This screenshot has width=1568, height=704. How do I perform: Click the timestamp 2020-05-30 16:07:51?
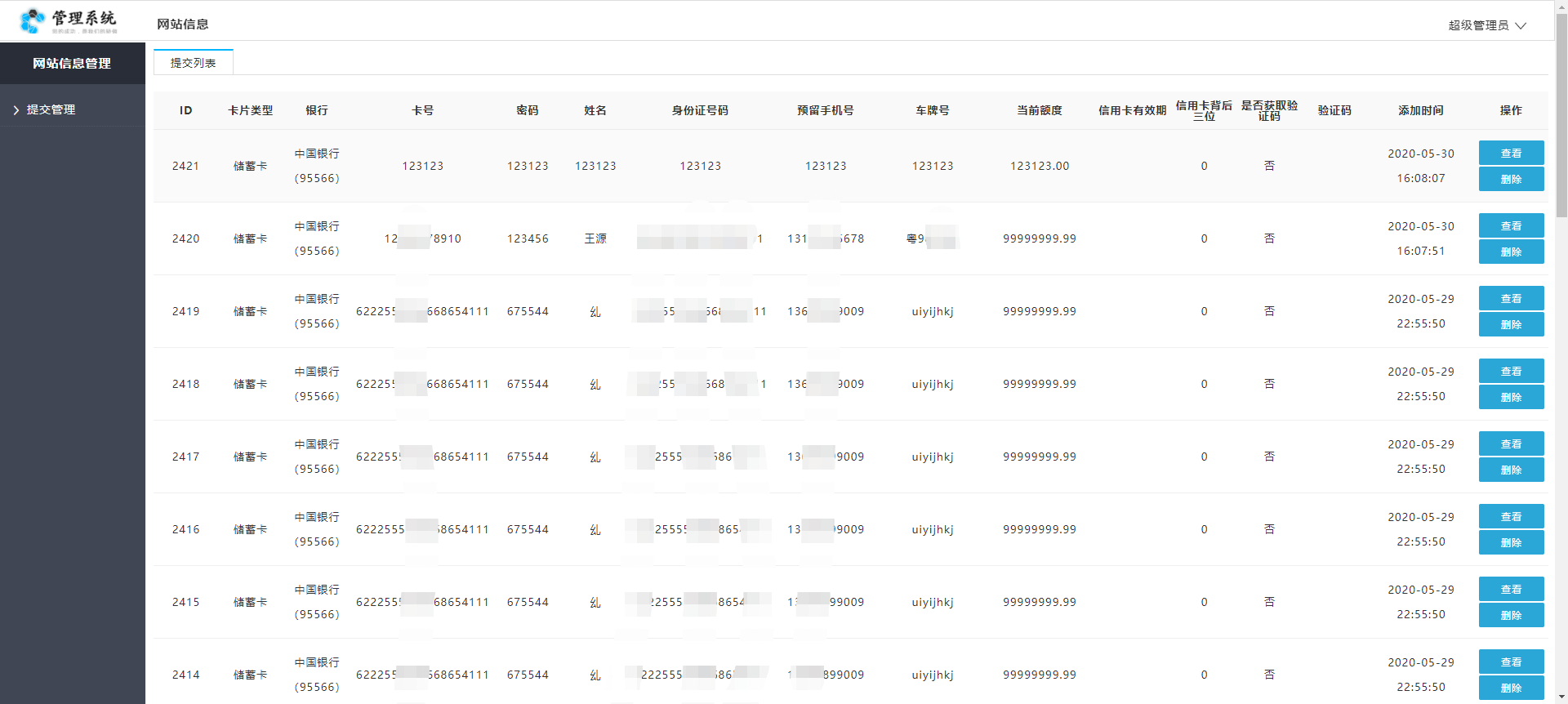tap(1421, 238)
